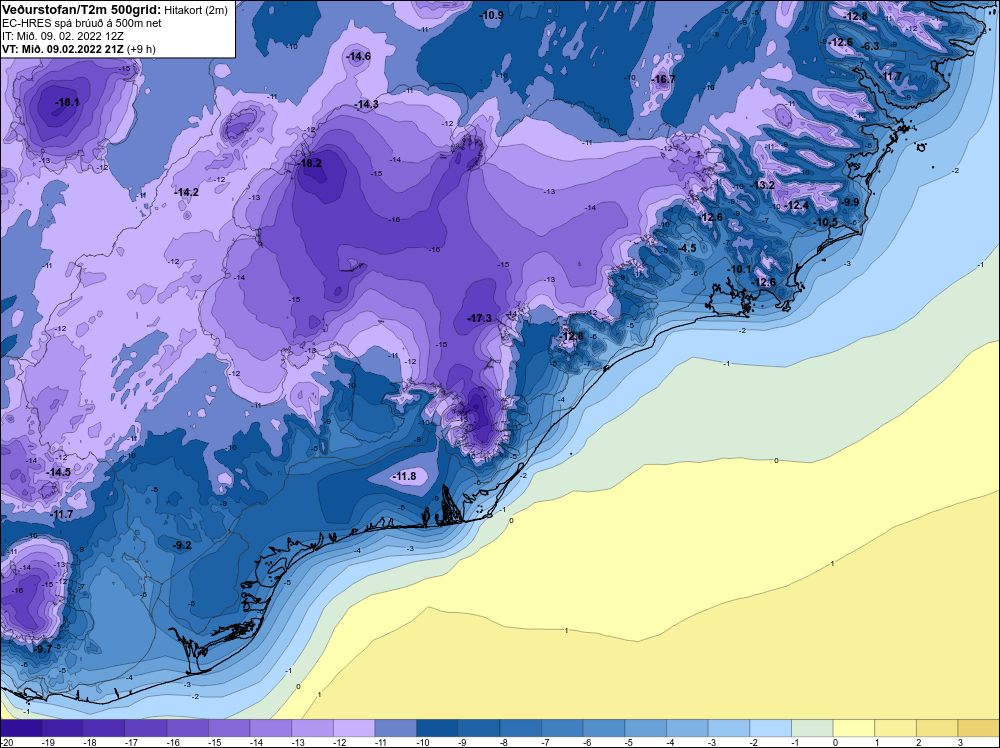Click the -6.3 temperature label
Viewport: 1000px width, 748px height.
[871, 46]
